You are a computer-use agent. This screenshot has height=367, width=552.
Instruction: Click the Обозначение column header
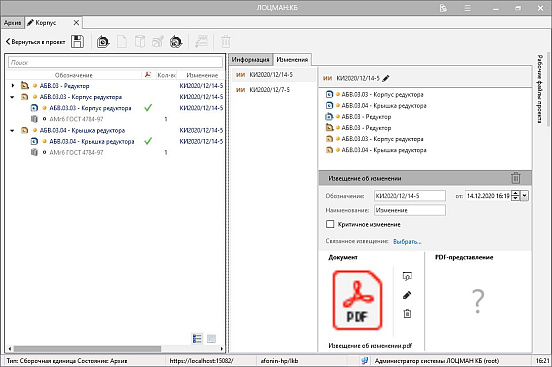(74, 75)
